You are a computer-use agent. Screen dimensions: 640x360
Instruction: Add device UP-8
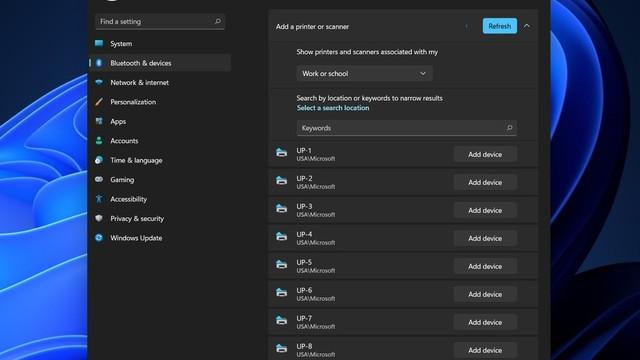coord(485,350)
